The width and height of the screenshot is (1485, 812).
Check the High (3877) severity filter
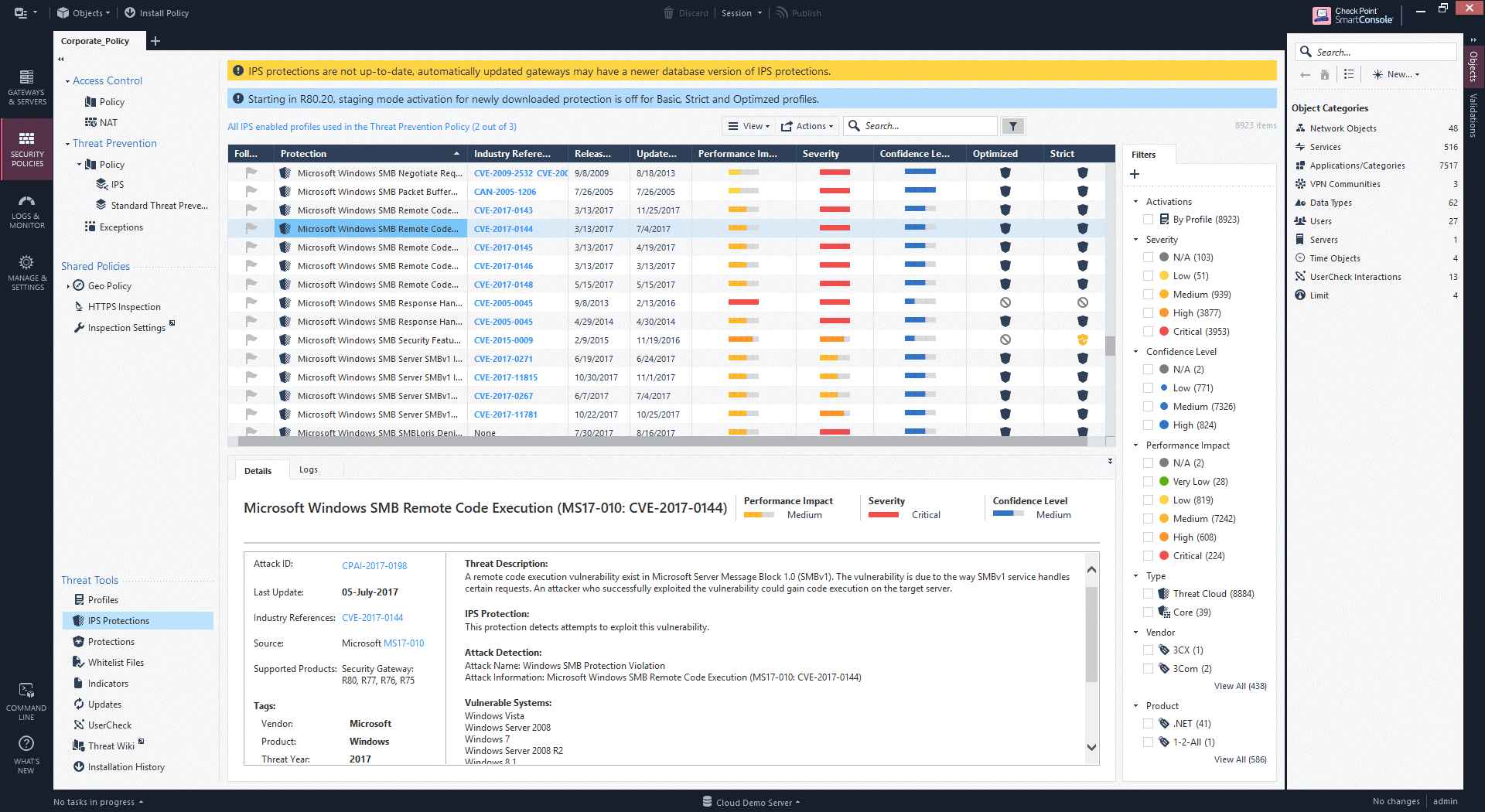1148,313
